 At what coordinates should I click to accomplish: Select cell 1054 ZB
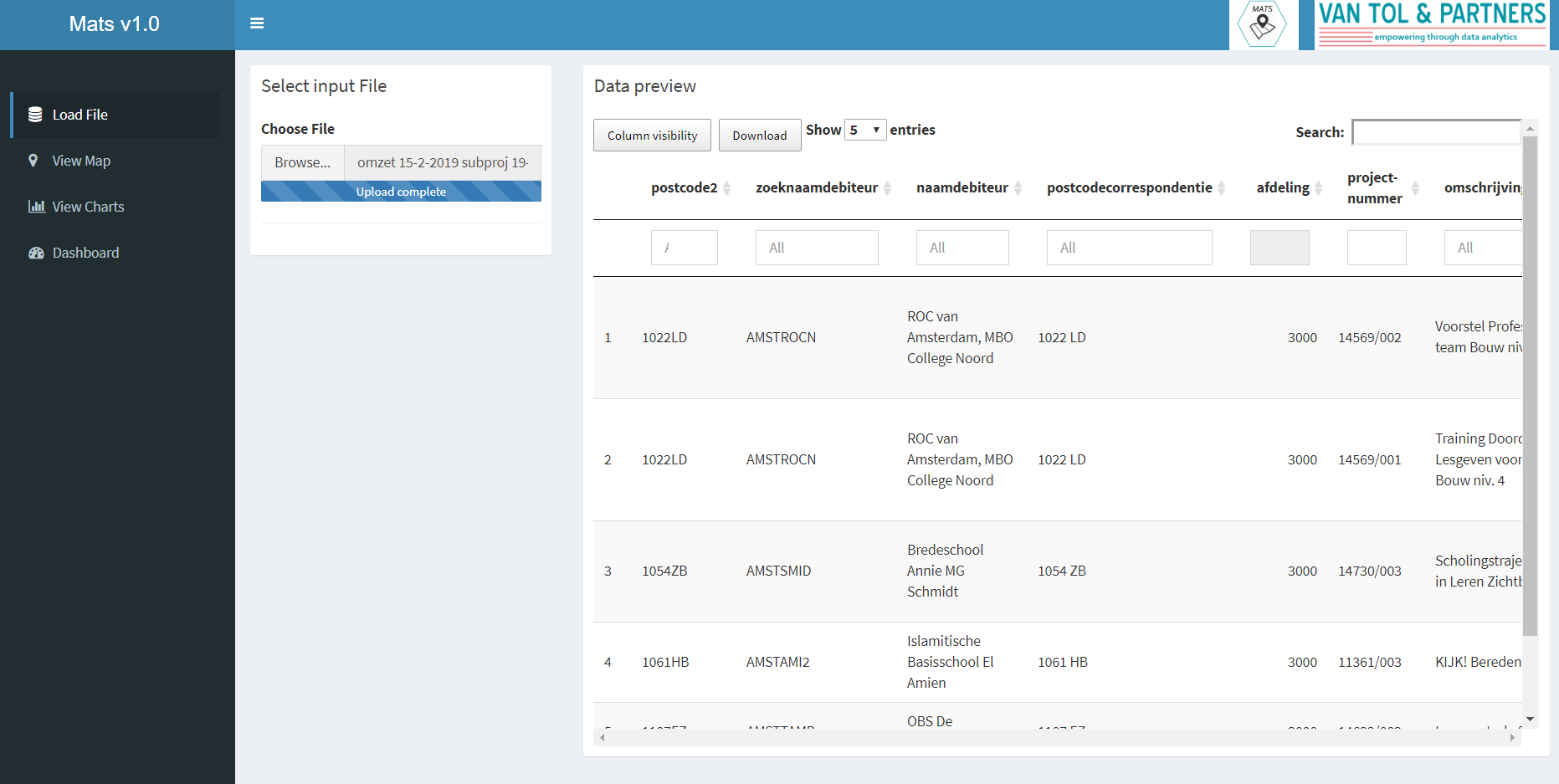click(x=1062, y=571)
